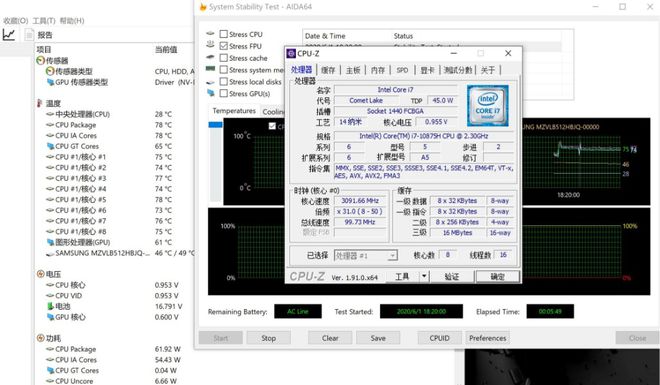Image resolution: width=660 pixels, height=385 pixels.
Task: Enable the Stress local disks checkbox
Action: click(224, 81)
